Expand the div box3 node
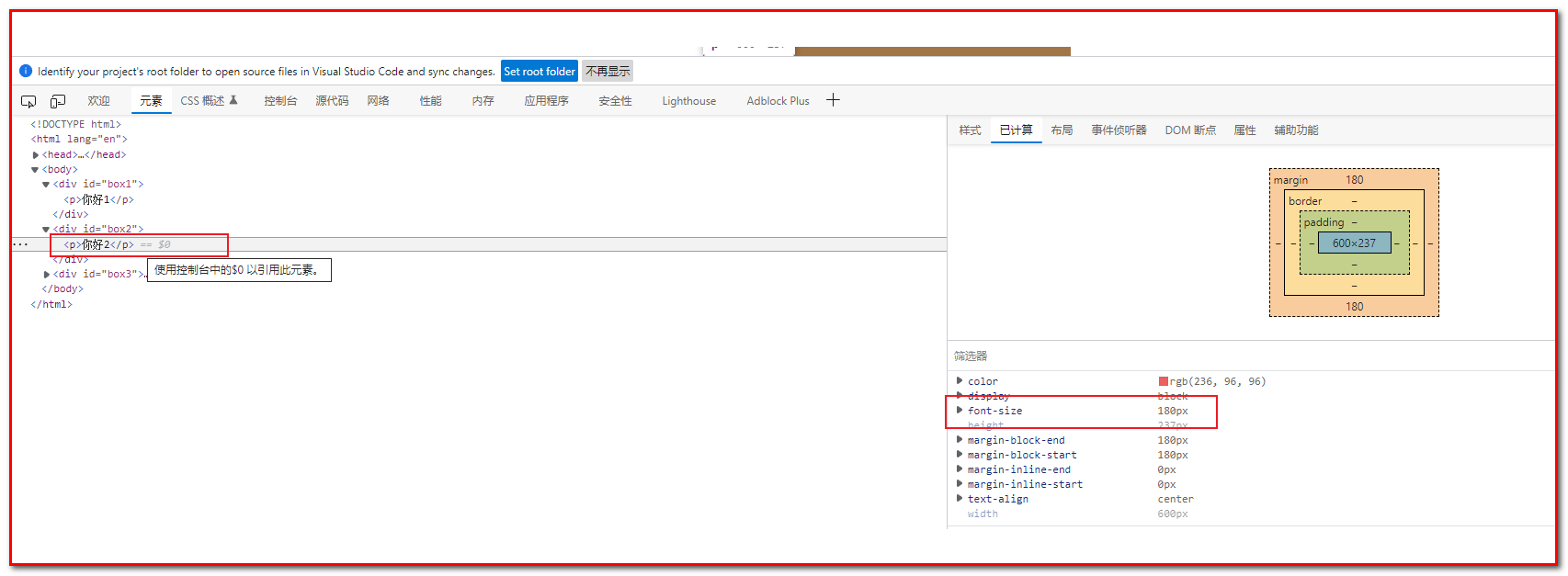The image size is (1568, 576). [47, 275]
